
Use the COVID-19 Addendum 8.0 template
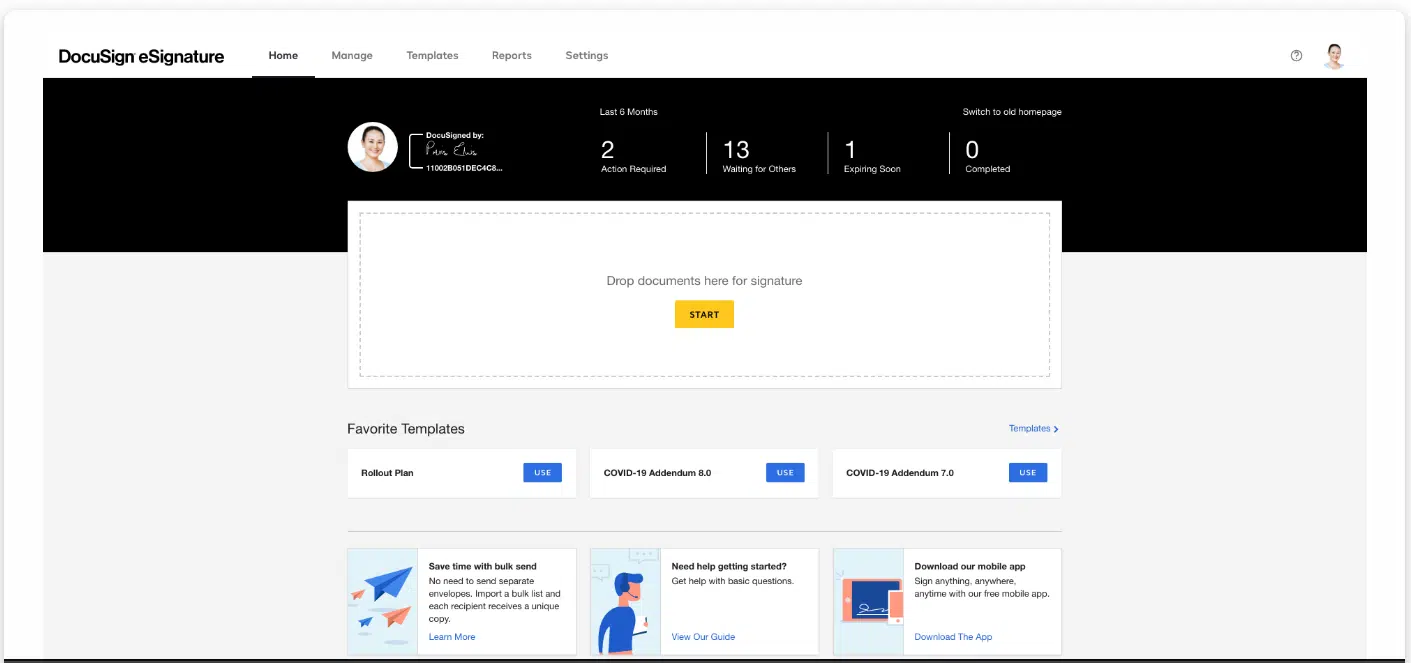(785, 473)
